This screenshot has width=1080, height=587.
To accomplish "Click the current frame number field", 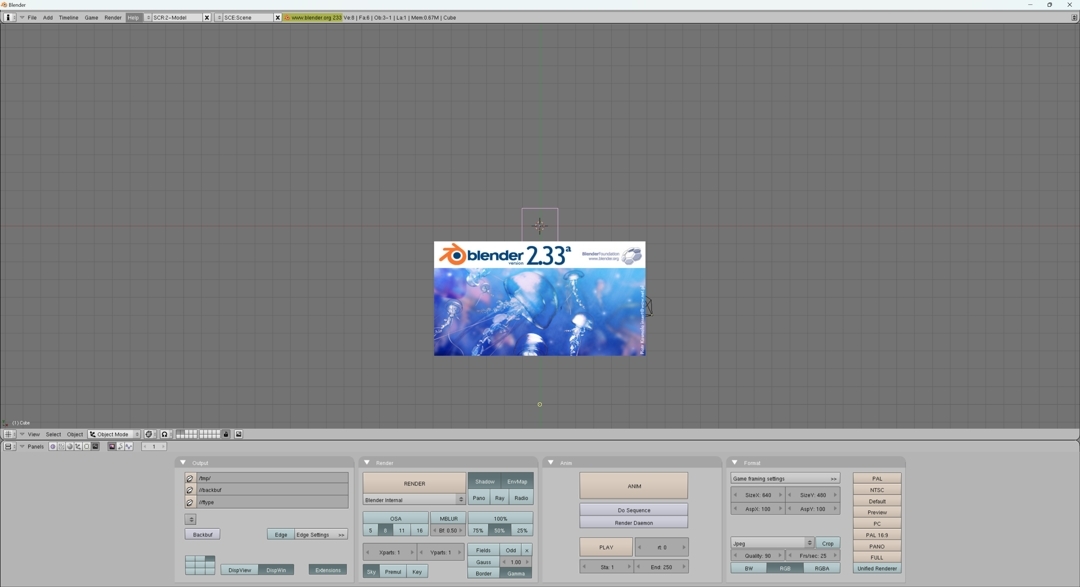I will click(x=154, y=446).
